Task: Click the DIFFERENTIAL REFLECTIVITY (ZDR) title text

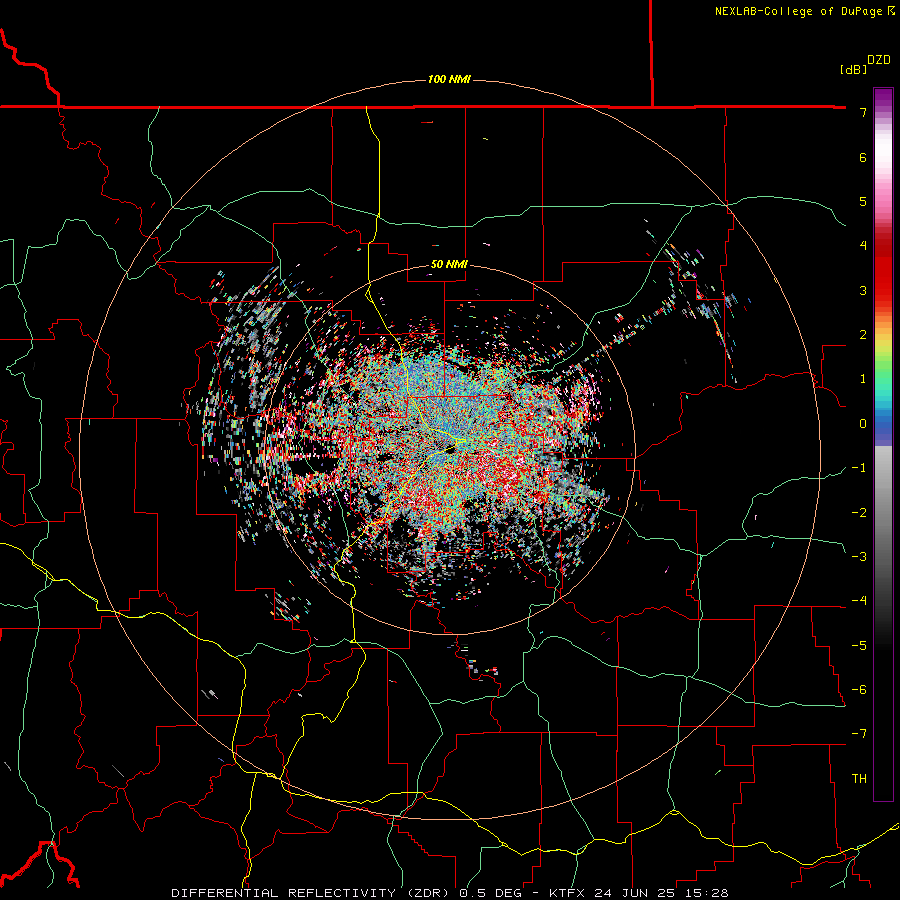Action: (x=312, y=893)
